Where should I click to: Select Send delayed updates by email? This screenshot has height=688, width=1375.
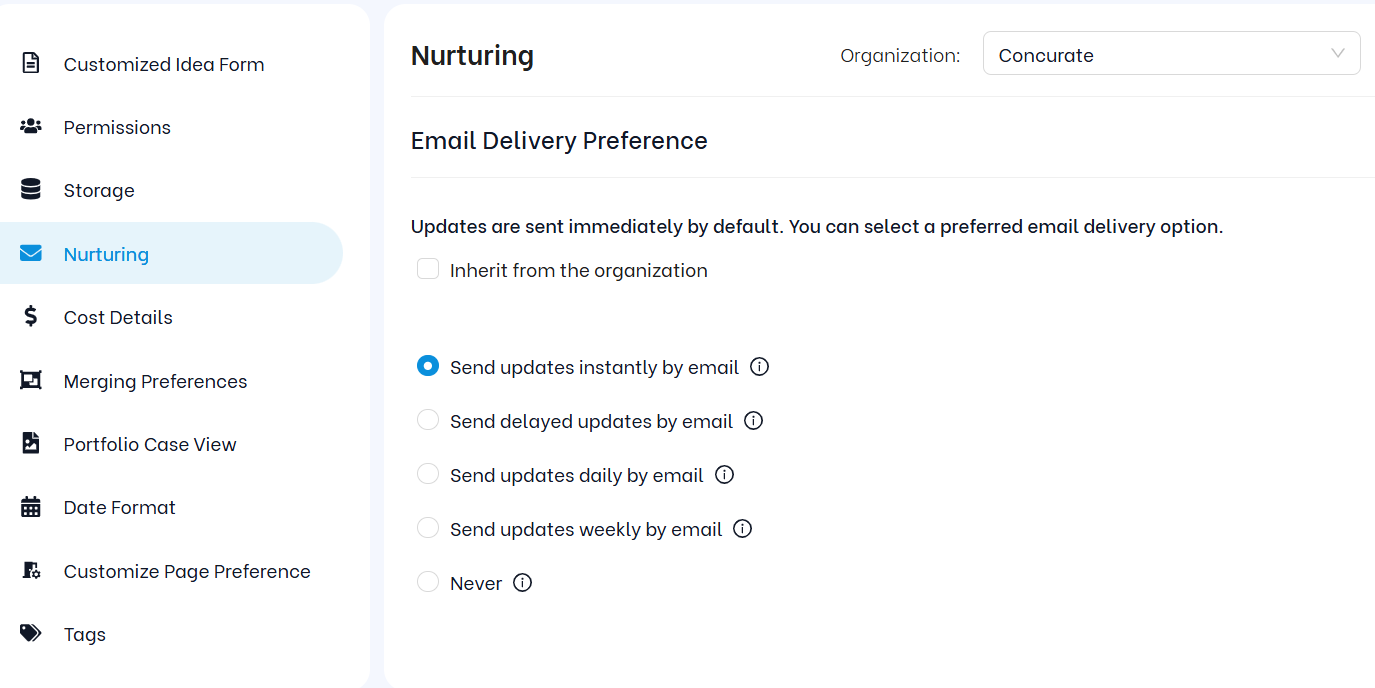pyautogui.click(x=428, y=421)
